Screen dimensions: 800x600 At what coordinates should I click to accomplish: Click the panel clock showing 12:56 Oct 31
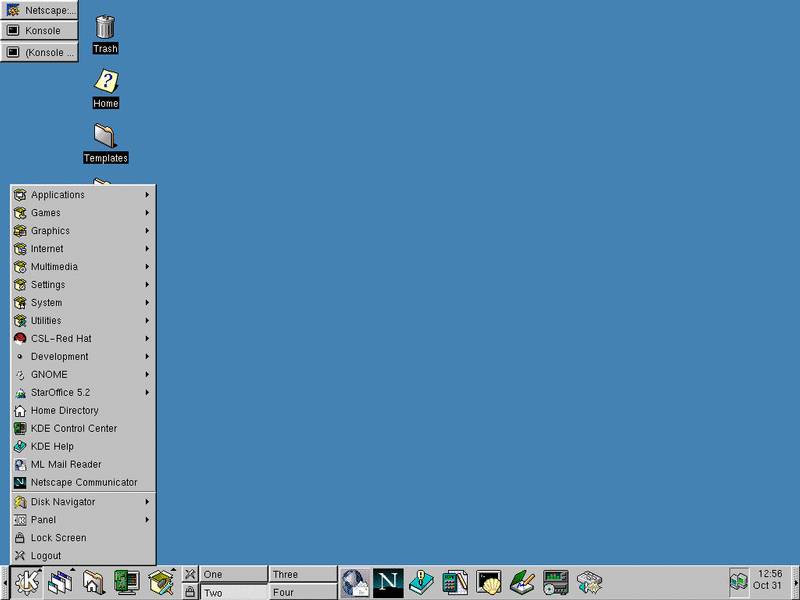769,580
